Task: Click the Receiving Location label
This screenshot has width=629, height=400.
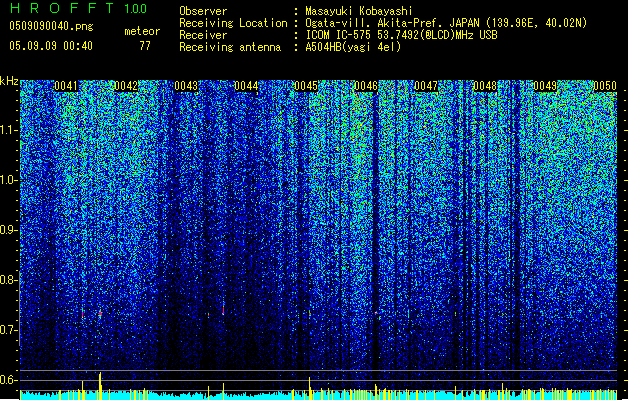Action: pyautogui.click(x=233, y=23)
